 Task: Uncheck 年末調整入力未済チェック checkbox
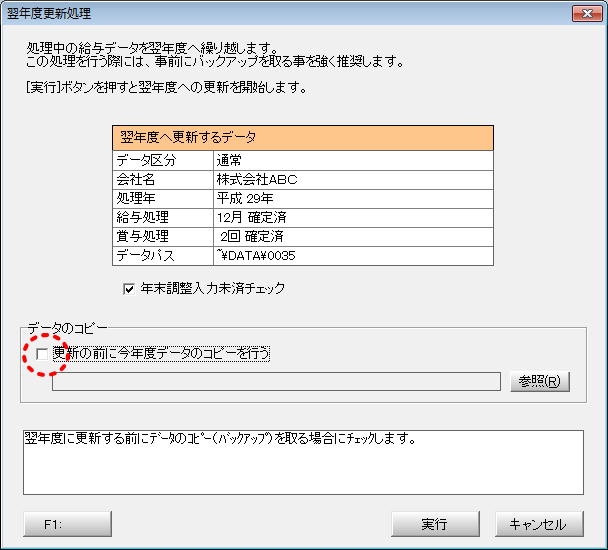coord(129,289)
